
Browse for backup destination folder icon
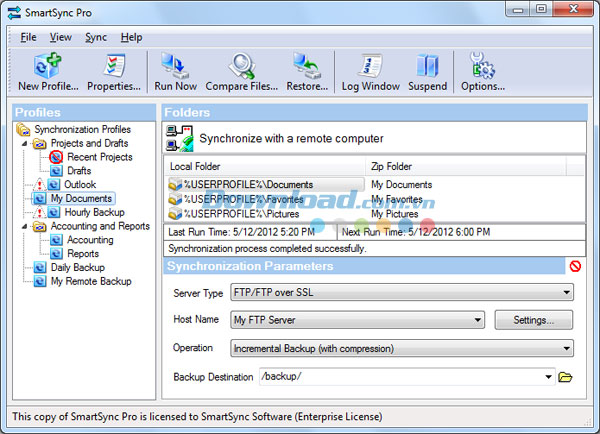565,377
